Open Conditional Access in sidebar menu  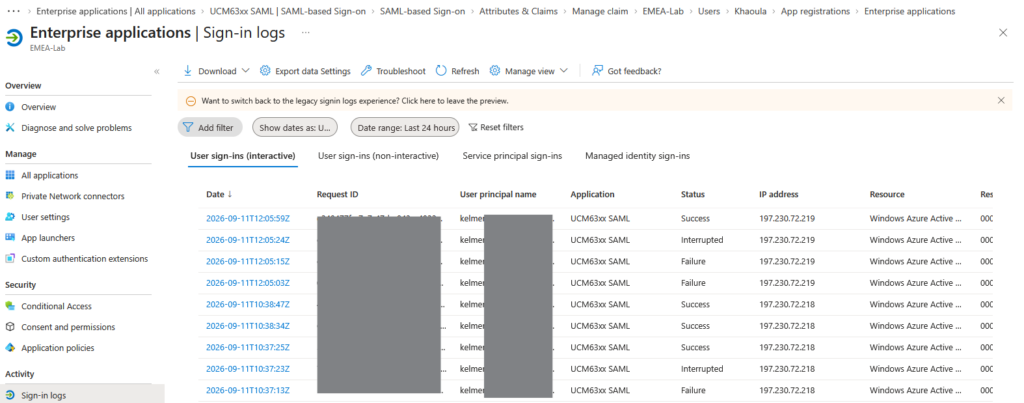[56, 306]
